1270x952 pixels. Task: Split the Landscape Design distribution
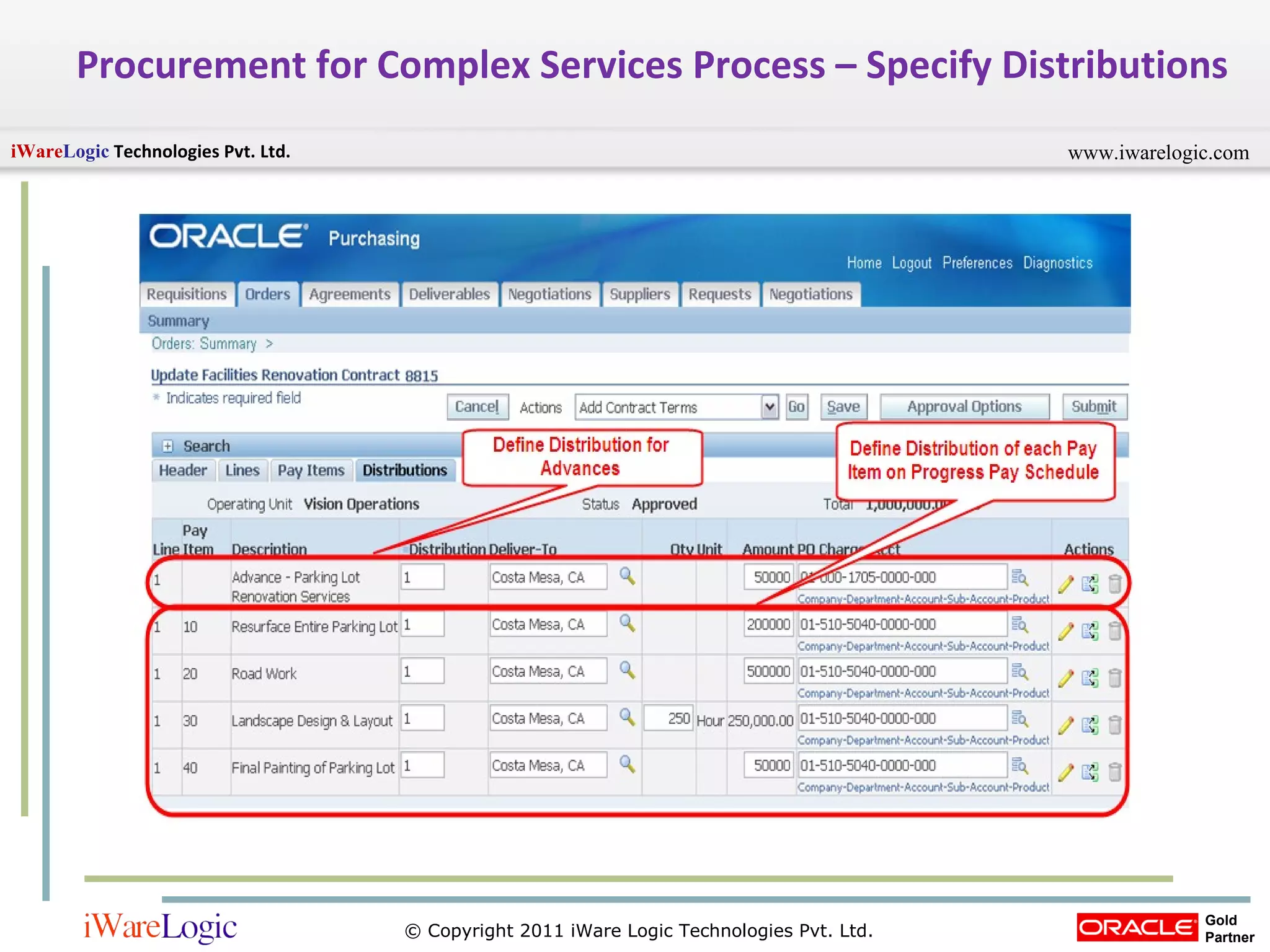click(x=1090, y=725)
